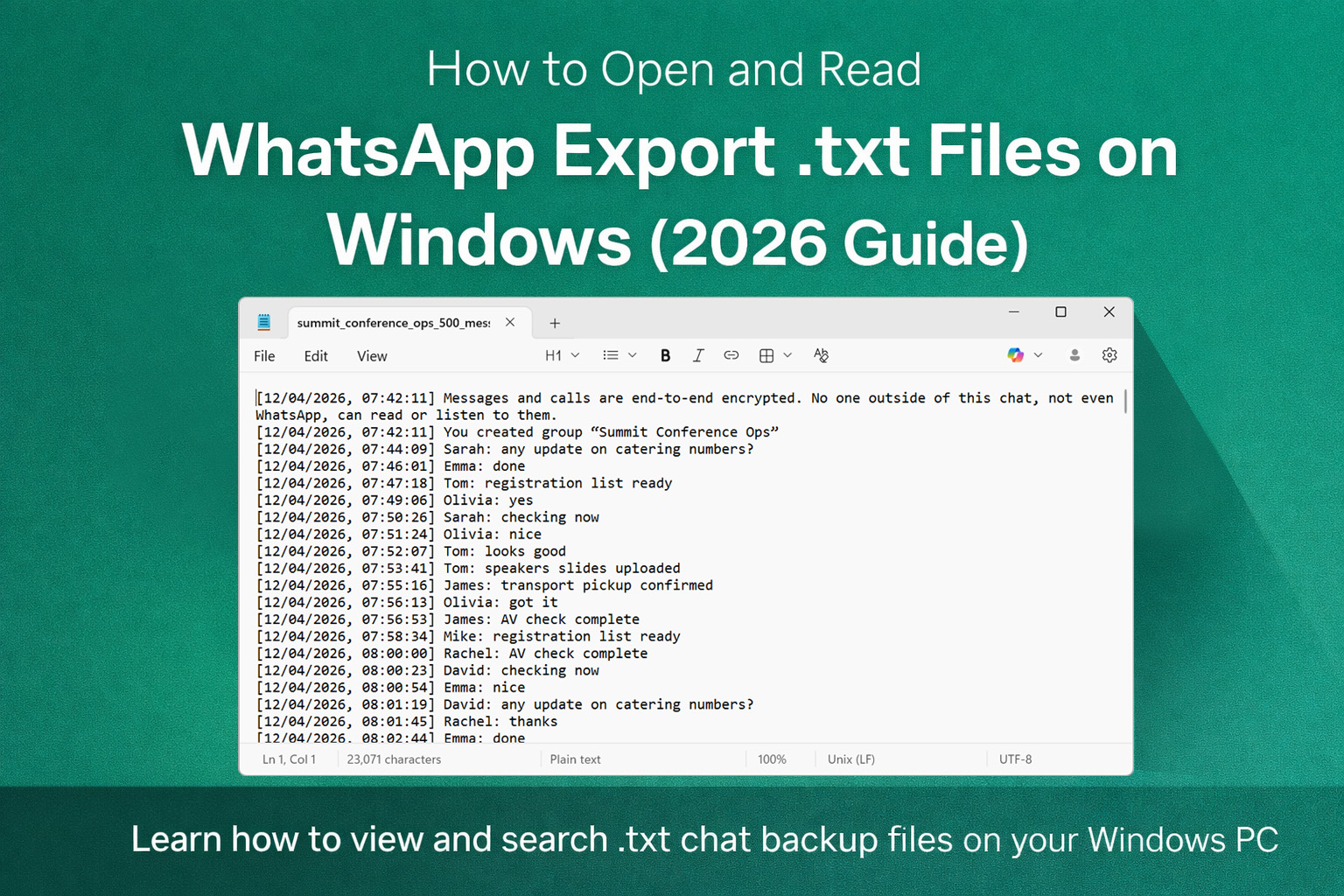Apply italic formatting
Viewport: 1344px width, 896px height.
click(698, 355)
